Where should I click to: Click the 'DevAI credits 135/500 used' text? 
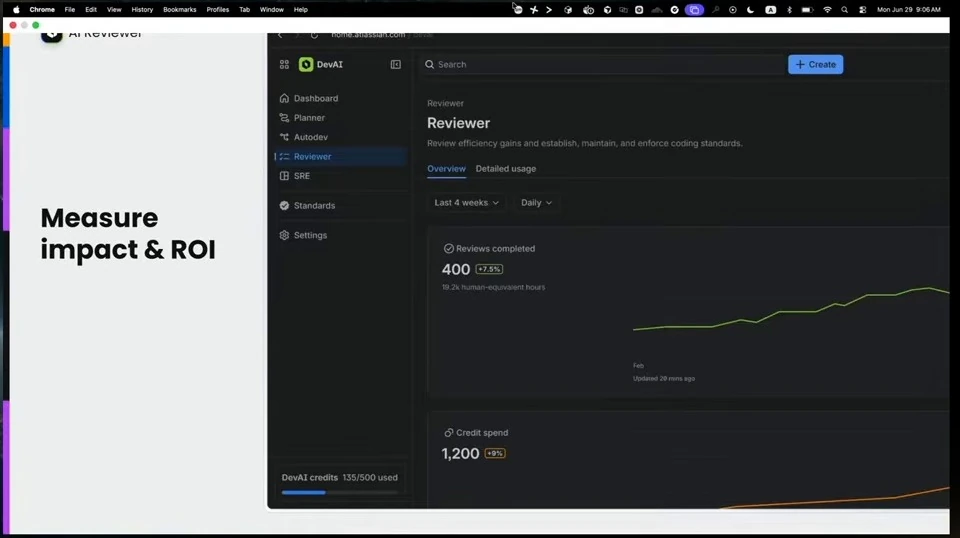point(339,477)
